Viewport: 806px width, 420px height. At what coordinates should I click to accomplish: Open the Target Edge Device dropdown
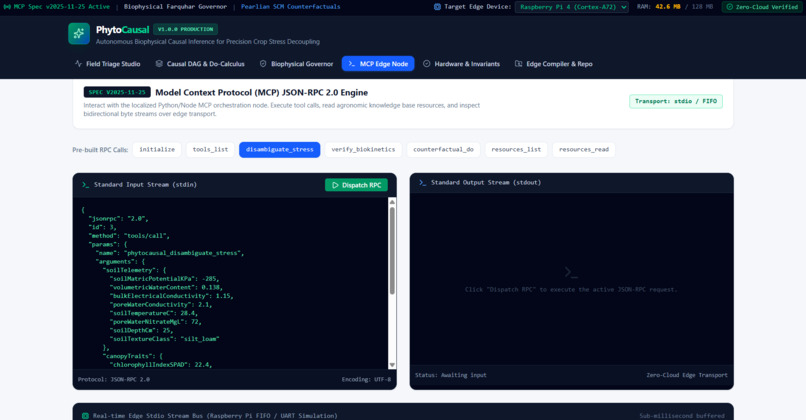(572, 7)
